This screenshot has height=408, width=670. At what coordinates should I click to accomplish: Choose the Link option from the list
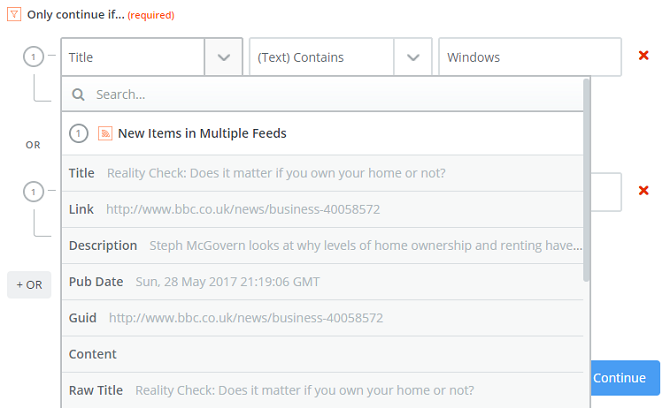point(323,209)
